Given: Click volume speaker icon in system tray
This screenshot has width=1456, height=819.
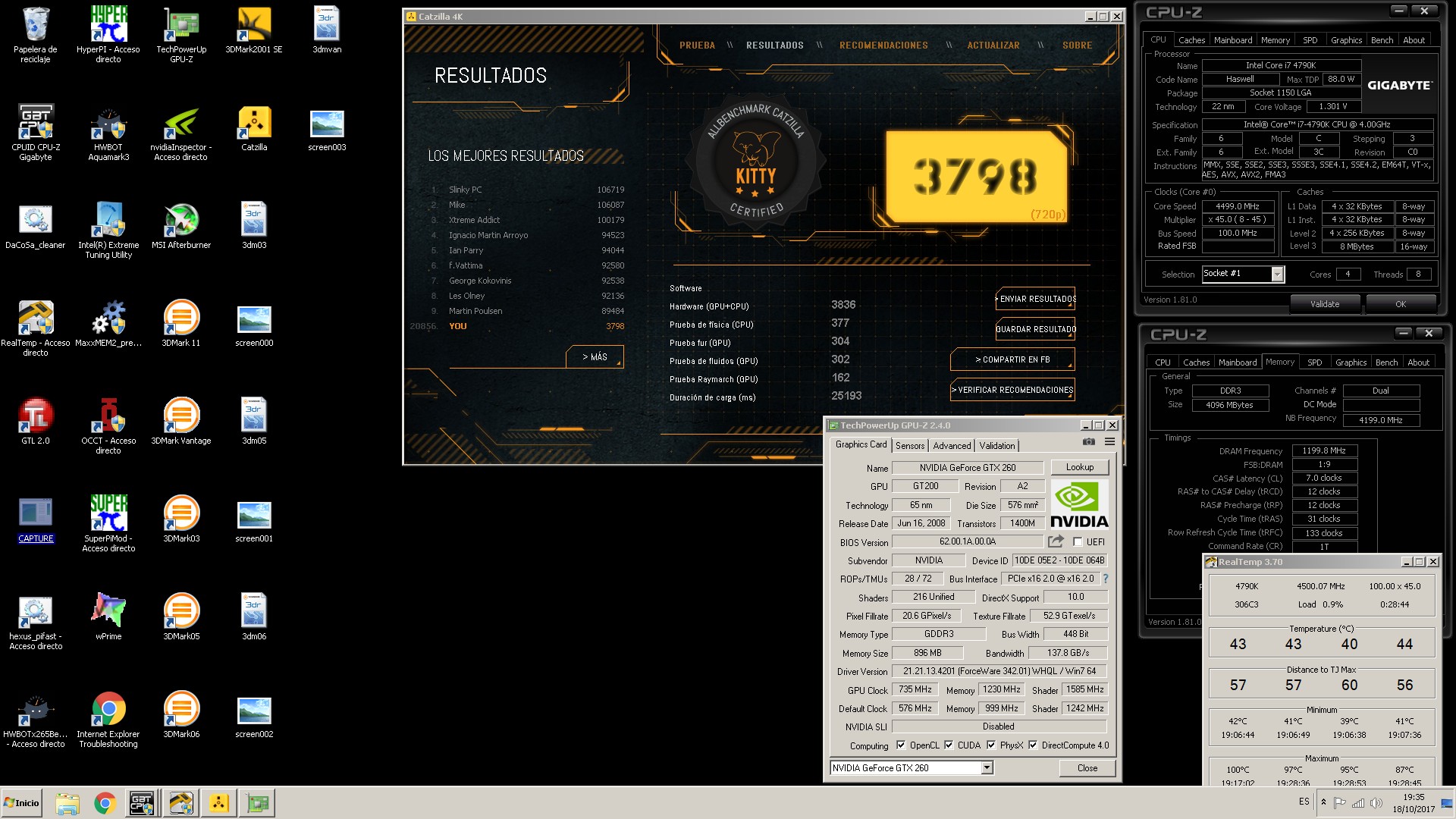Looking at the screenshot, I should tap(1376, 802).
